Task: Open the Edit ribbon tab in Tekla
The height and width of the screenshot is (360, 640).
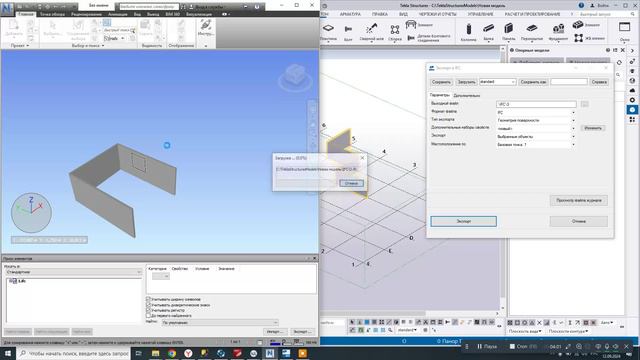Action: 380,14
